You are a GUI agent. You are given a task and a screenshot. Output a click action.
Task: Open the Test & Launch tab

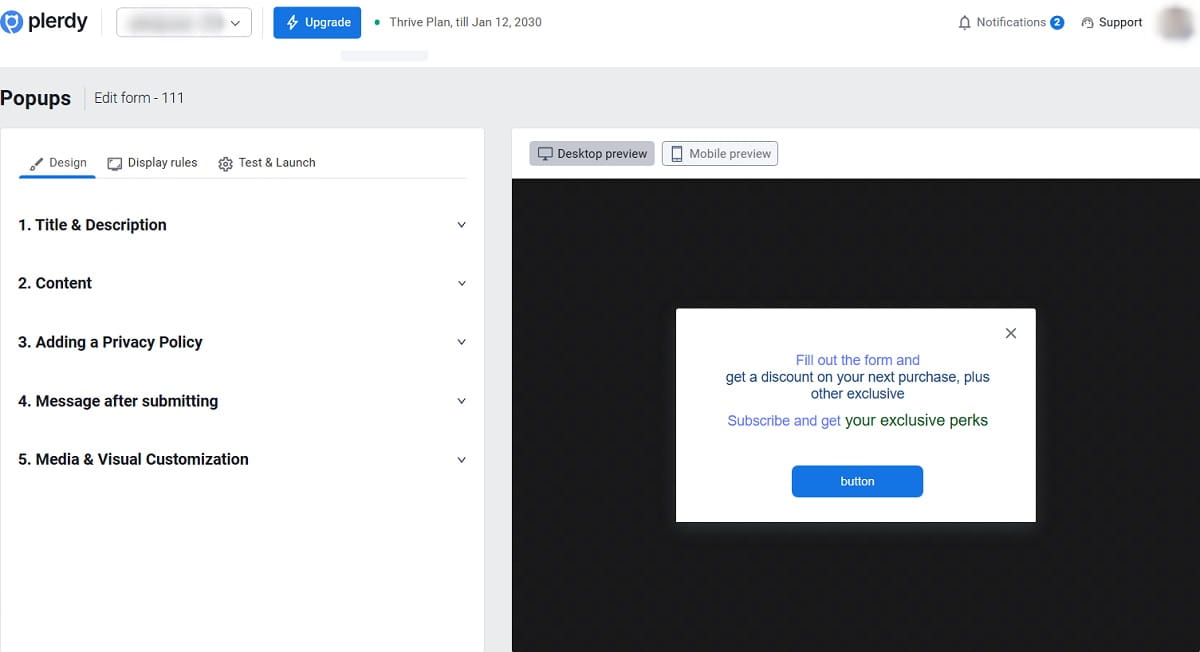277,162
